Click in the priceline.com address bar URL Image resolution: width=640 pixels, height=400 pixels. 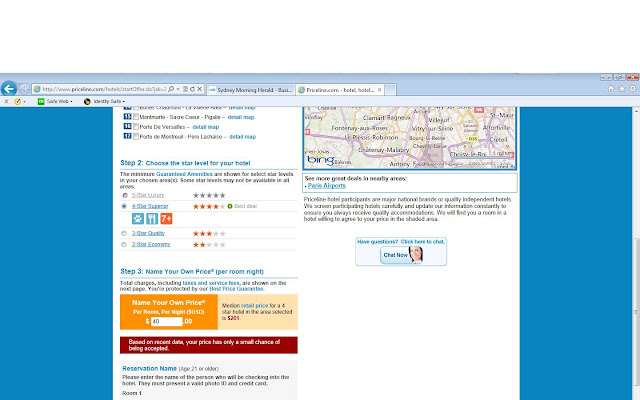pos(104,89)
